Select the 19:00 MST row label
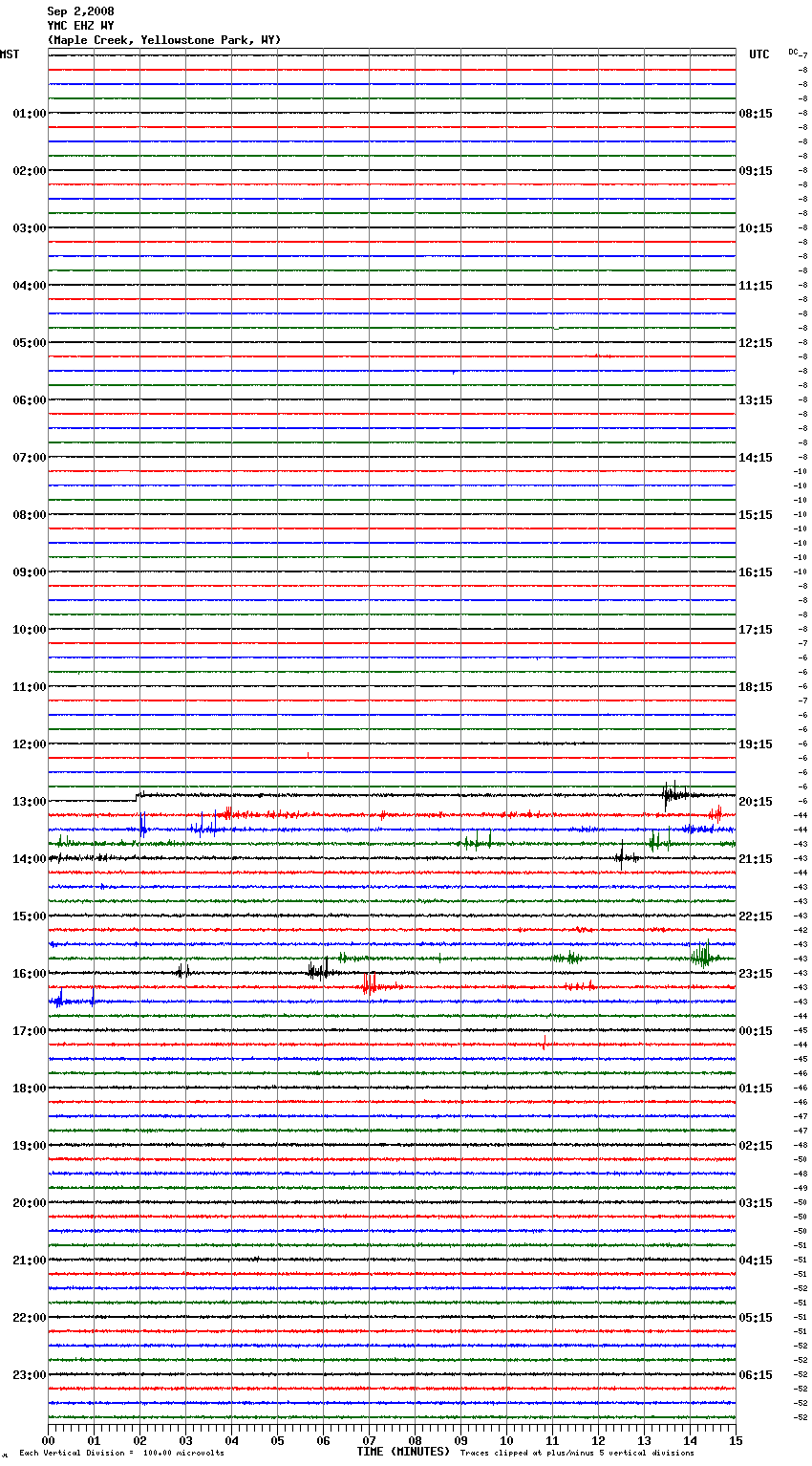812x1466 pixels. click(30, 1146)
